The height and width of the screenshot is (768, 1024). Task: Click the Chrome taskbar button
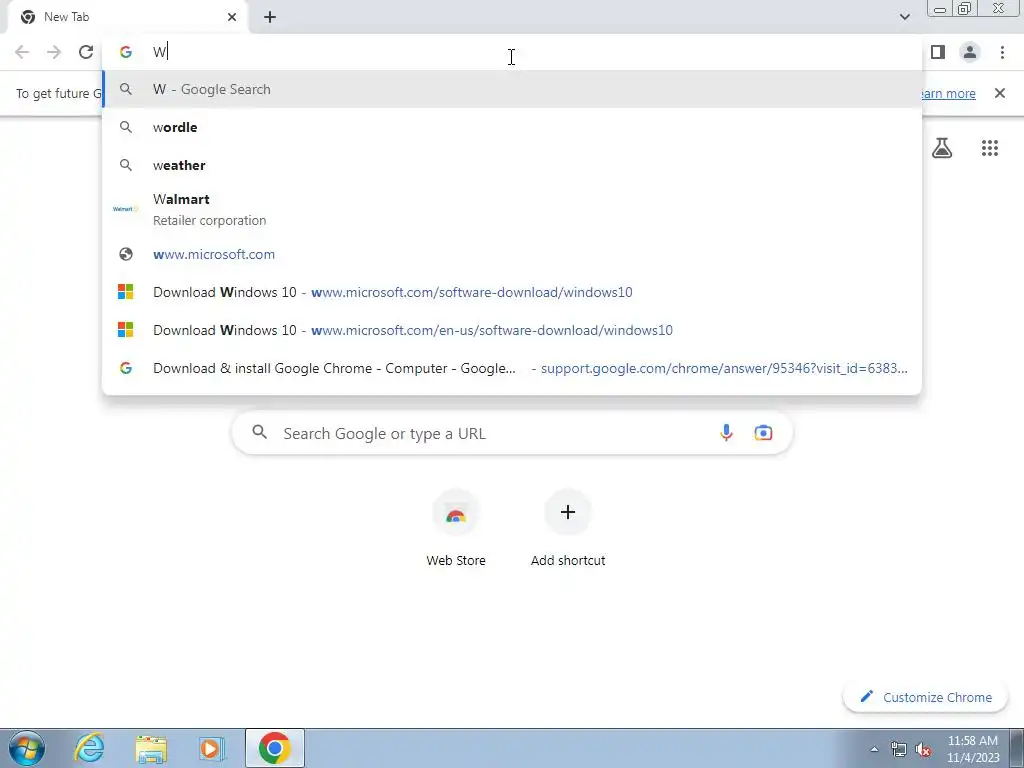pyautogui.click(x=274, y=748)
